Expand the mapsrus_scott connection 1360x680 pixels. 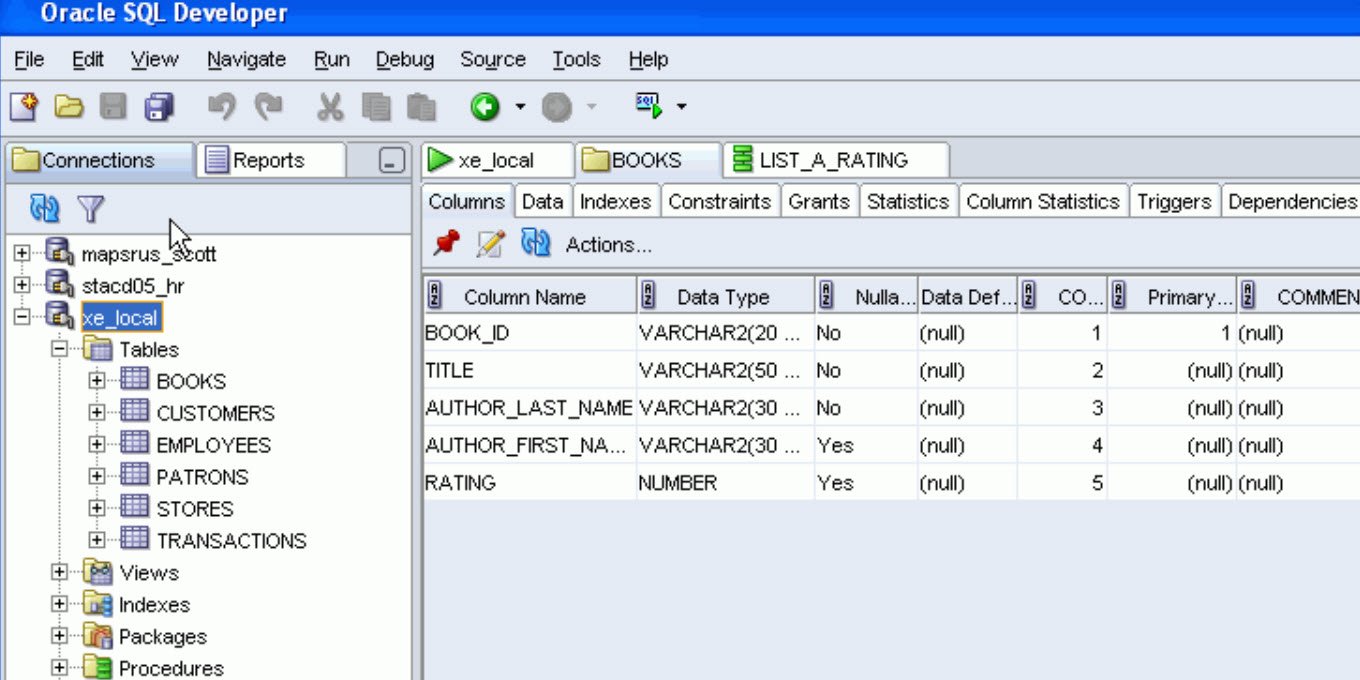(22, 253)
